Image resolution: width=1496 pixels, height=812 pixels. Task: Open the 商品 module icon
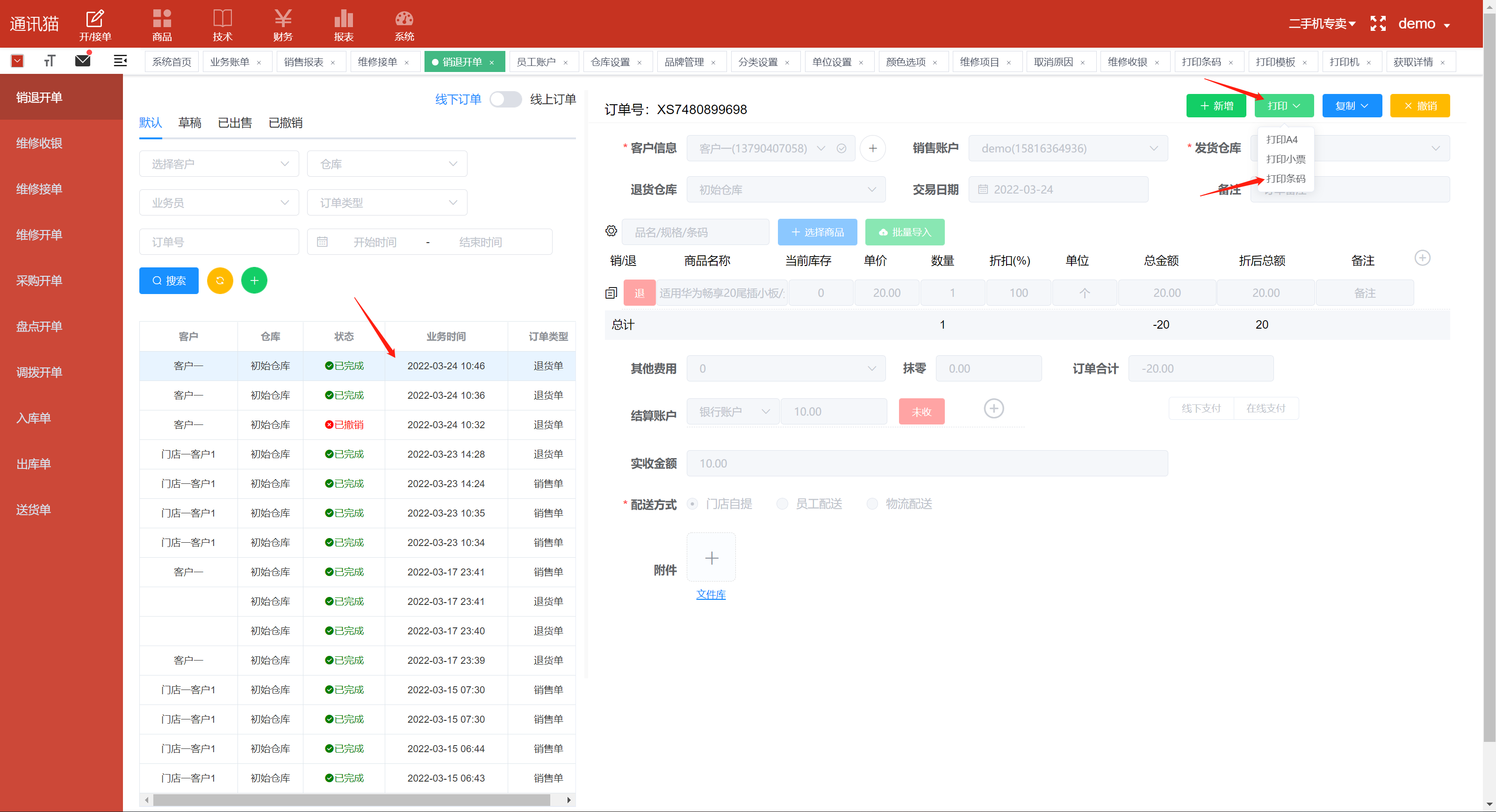[x=162, y=25]
